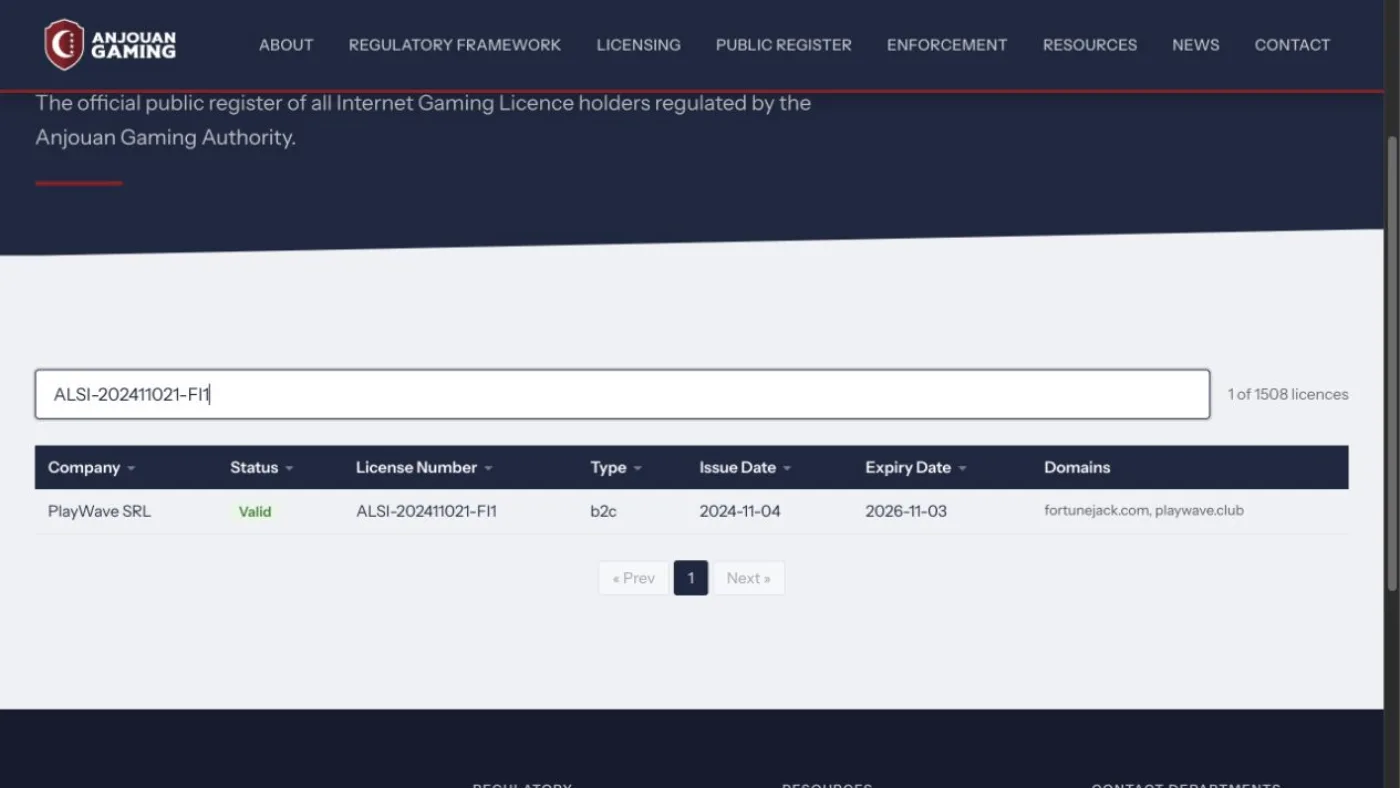Open the About menu item

[286, 45]
